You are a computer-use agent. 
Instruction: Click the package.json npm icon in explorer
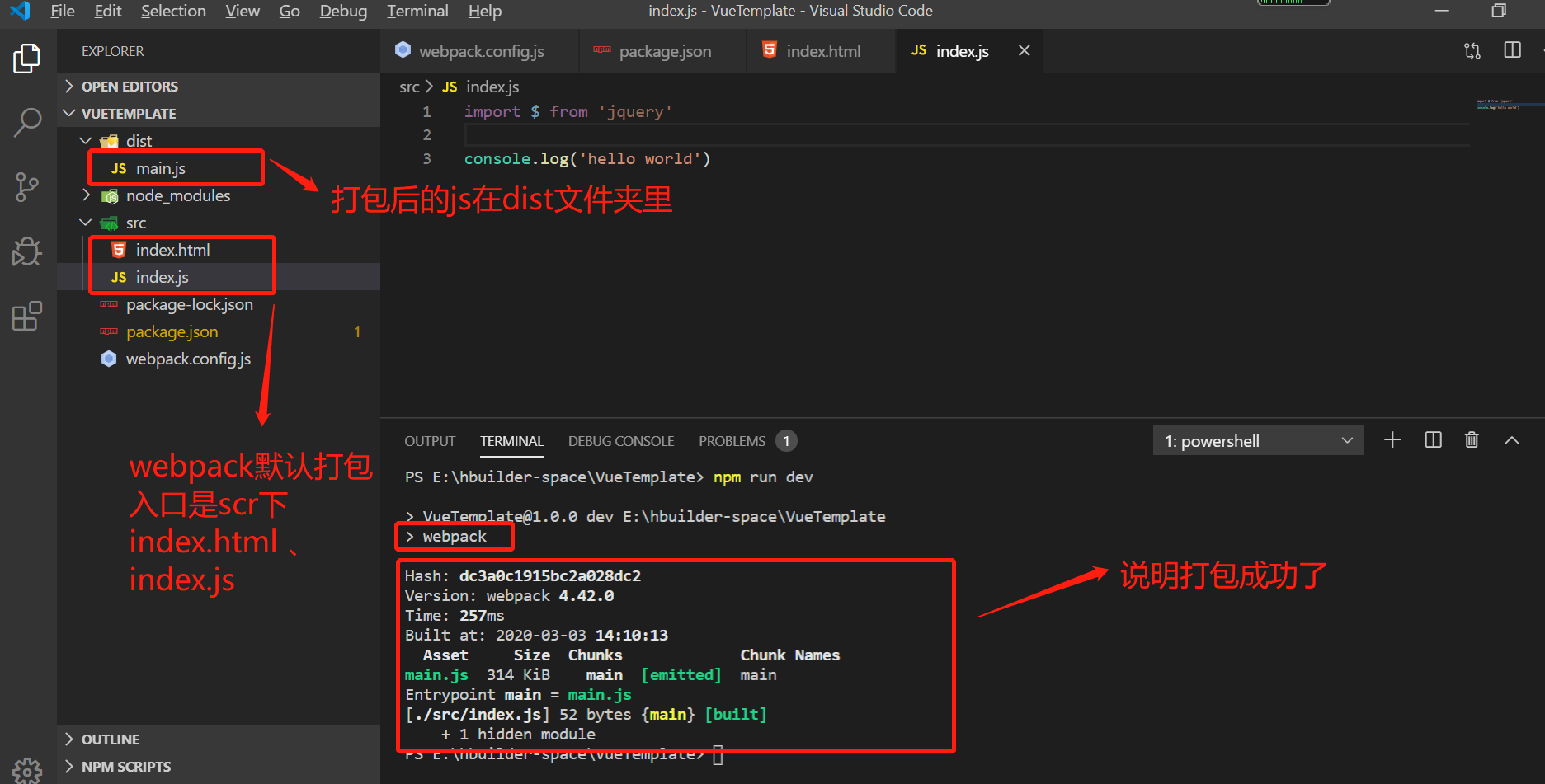109,331
